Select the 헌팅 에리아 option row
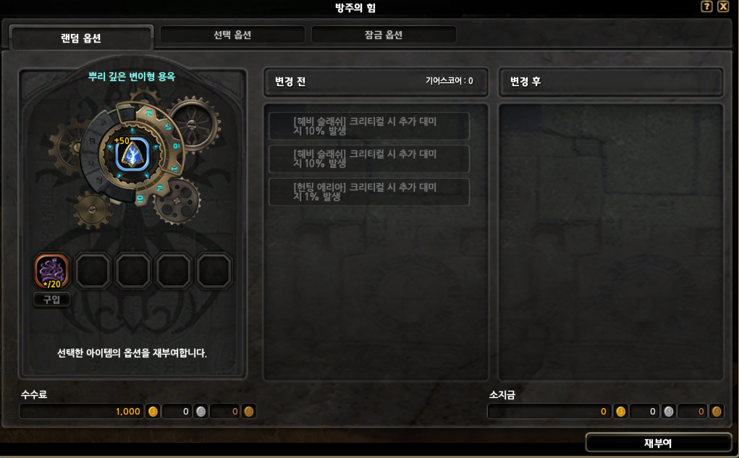The width and height of the screenshot is (739, 458). (369, 192)
